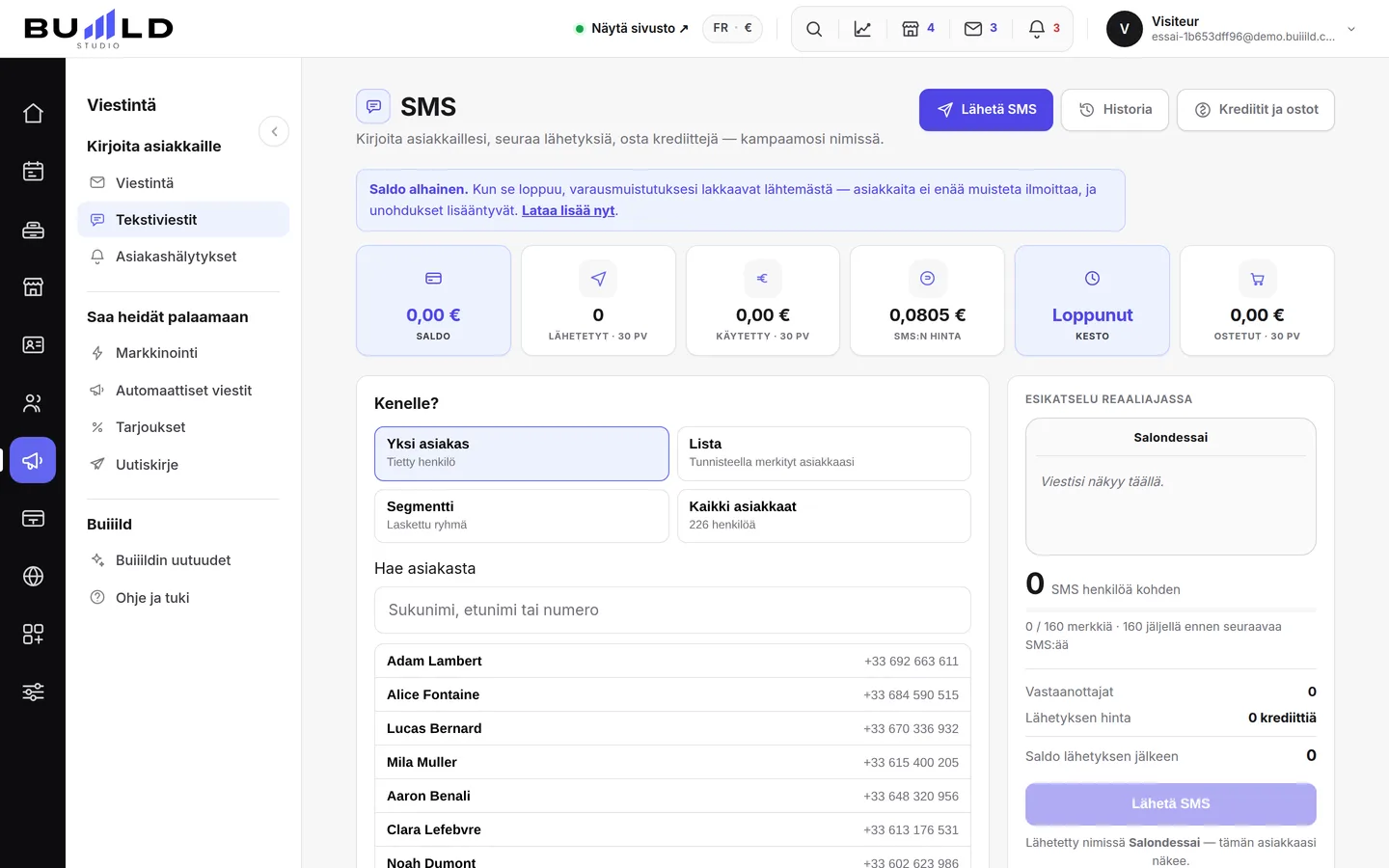The width and height of the screenshot is (1389, 868).
Task: Open the calendar icon in left rail
Action: 33,171
